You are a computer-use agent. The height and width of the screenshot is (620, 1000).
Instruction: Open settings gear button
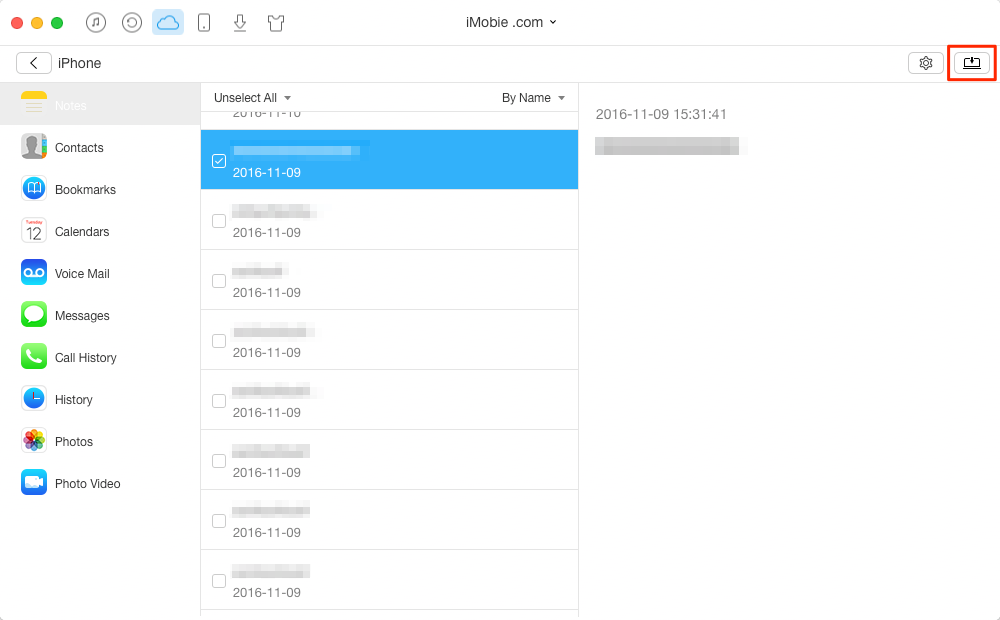pos(925,63)
